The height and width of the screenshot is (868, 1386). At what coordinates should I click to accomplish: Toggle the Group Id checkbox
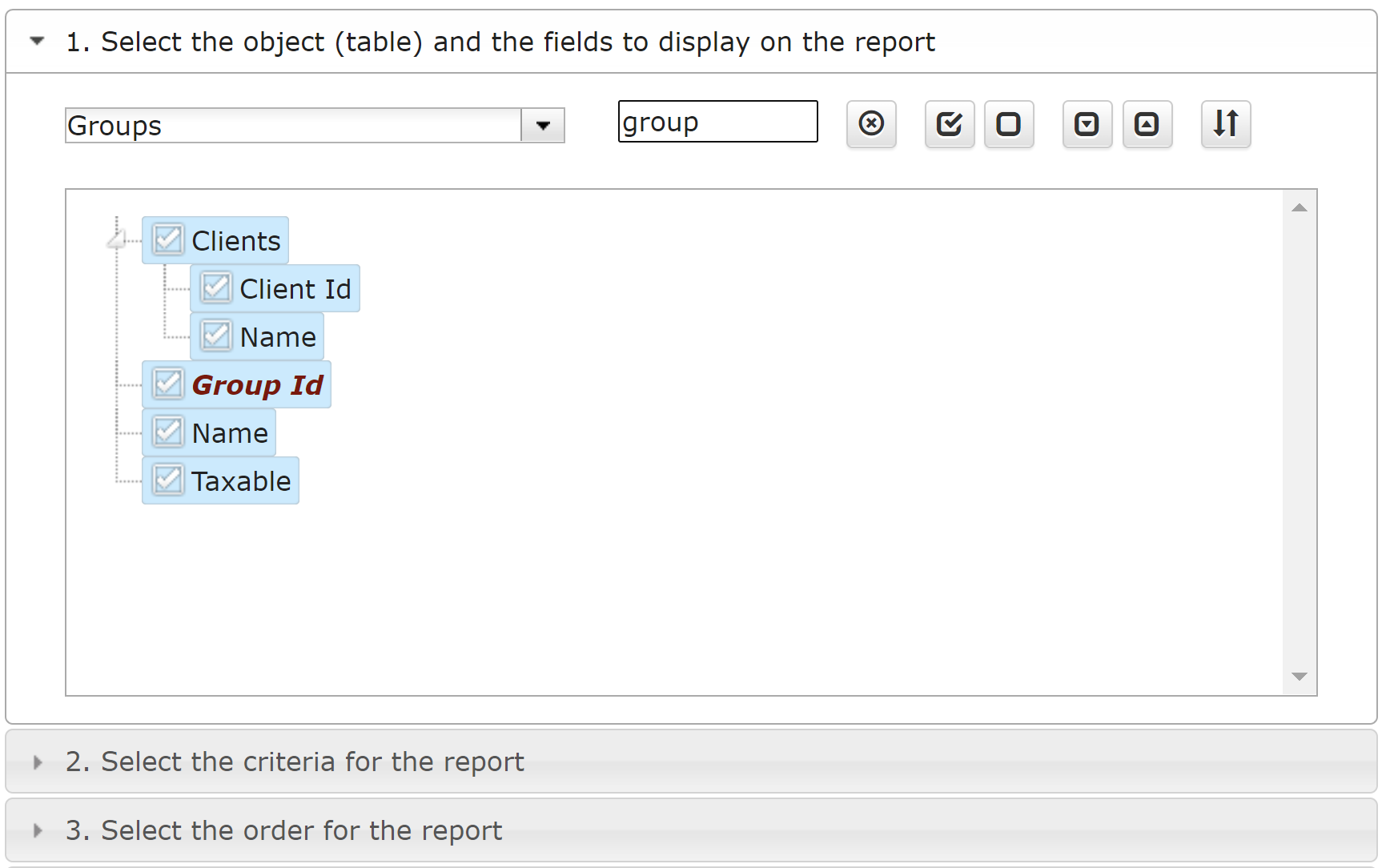(x=168, y=384)
